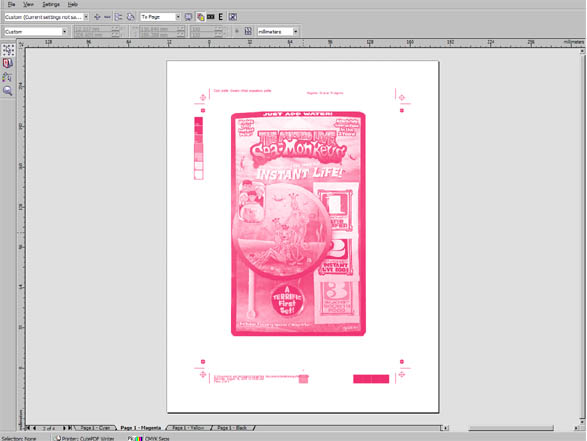587x441 pixels.
Task: Click the horizontal scrollbar at the bottom
Action: click(x=511, y=428)
